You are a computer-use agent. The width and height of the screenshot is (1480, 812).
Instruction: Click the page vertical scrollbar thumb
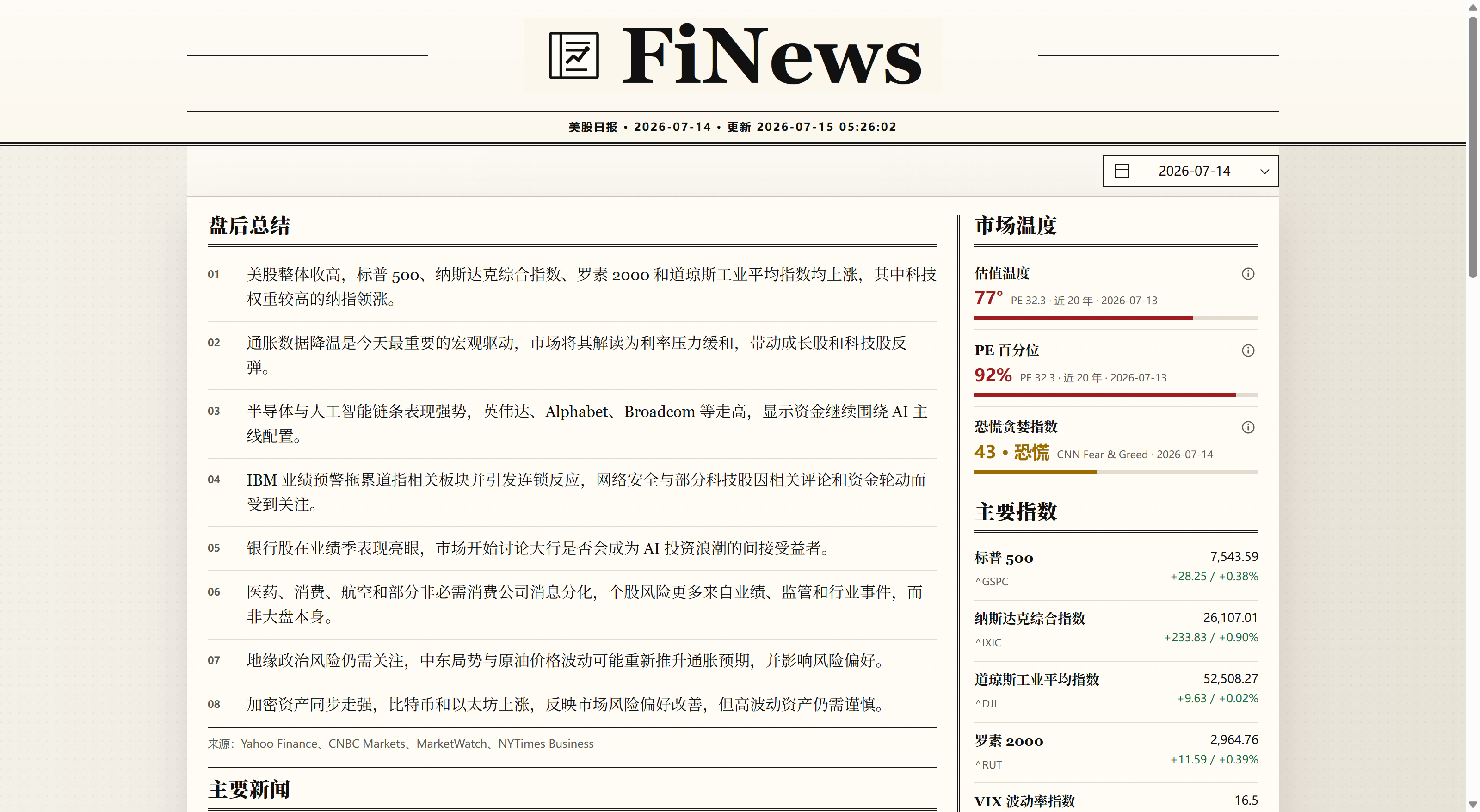pyautogui.click(x=1473, y=147)
